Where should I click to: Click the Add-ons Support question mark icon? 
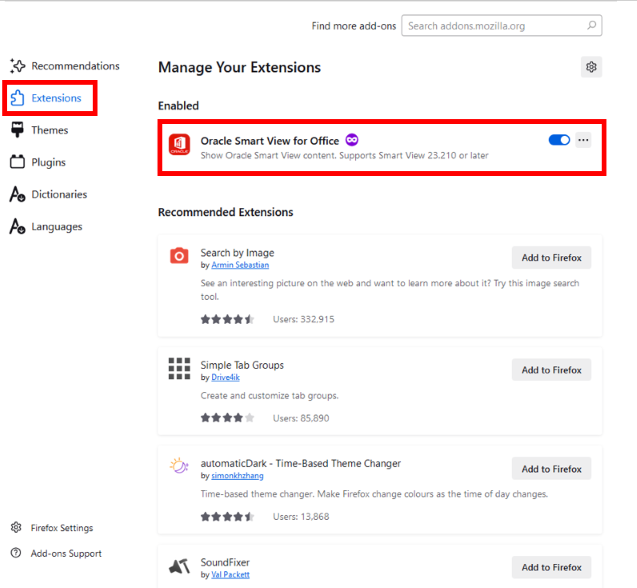[x=16, y=553]
